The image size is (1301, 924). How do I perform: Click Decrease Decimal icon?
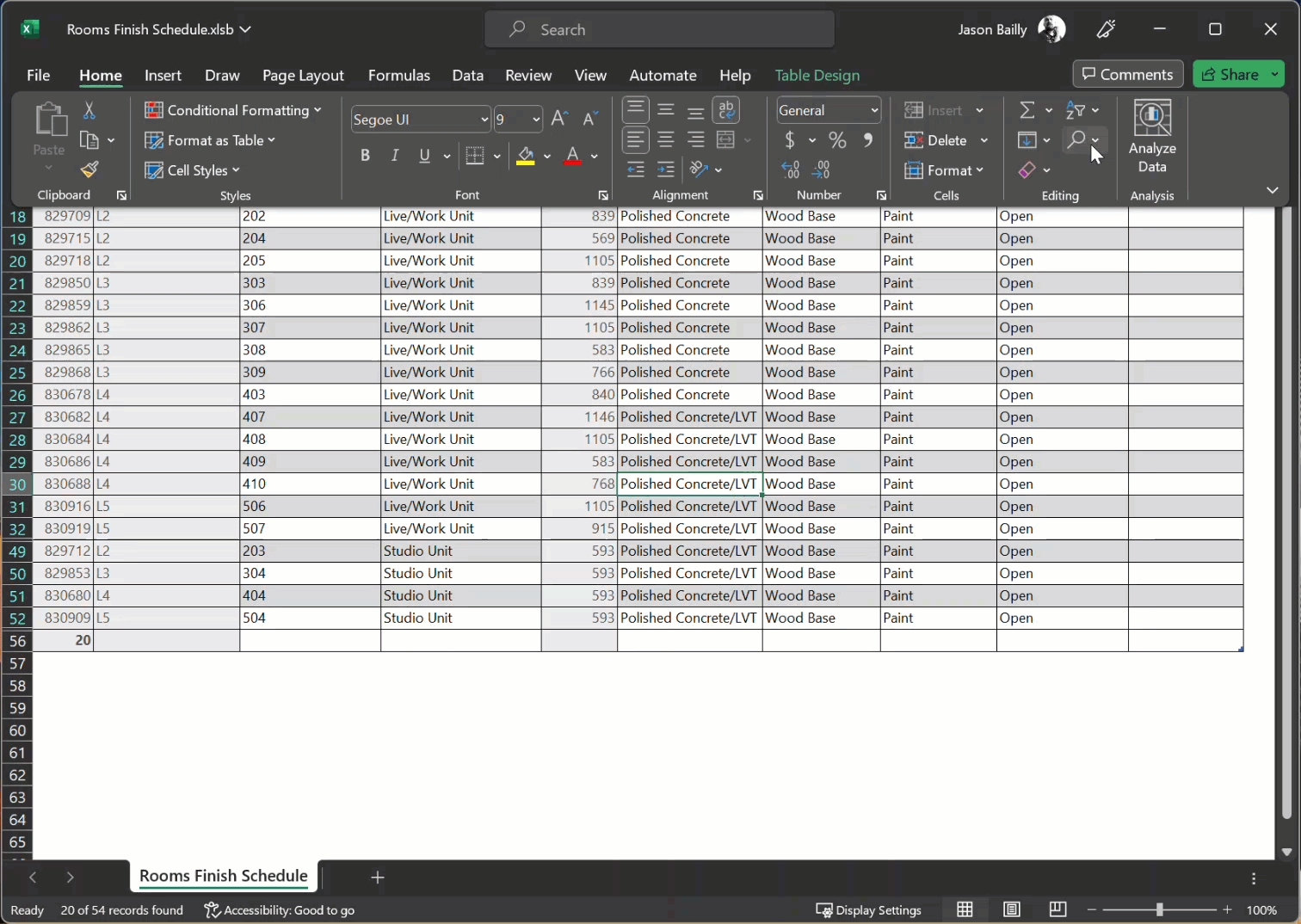tap(821, 169)
